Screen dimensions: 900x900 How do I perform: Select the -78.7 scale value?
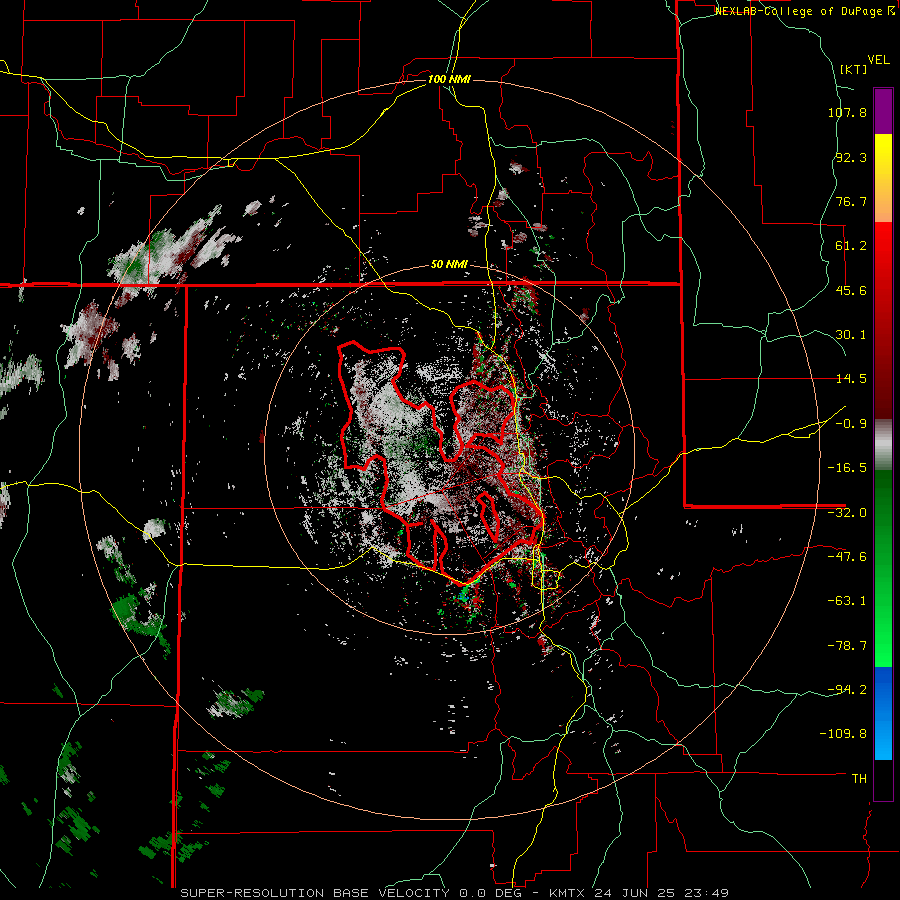click(847, 646)
